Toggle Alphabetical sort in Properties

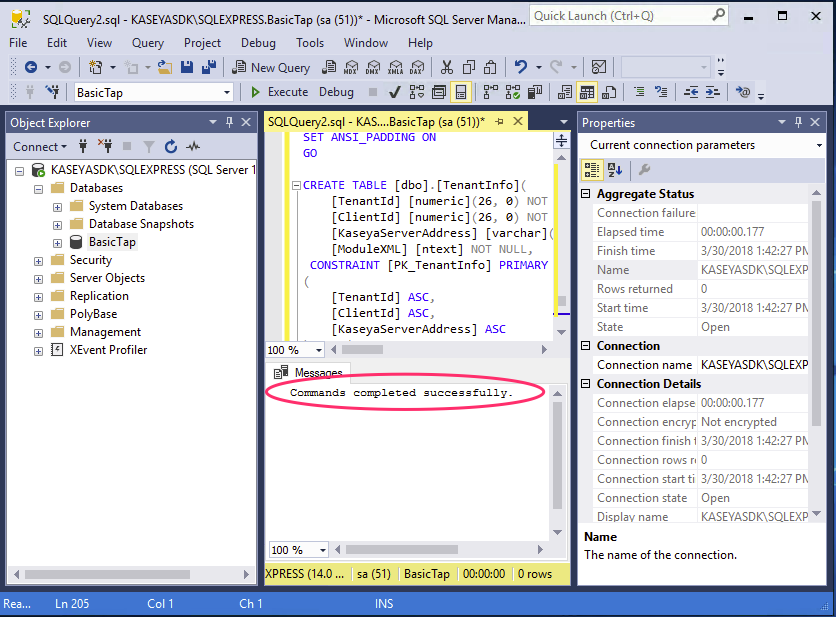pos(615,170)
